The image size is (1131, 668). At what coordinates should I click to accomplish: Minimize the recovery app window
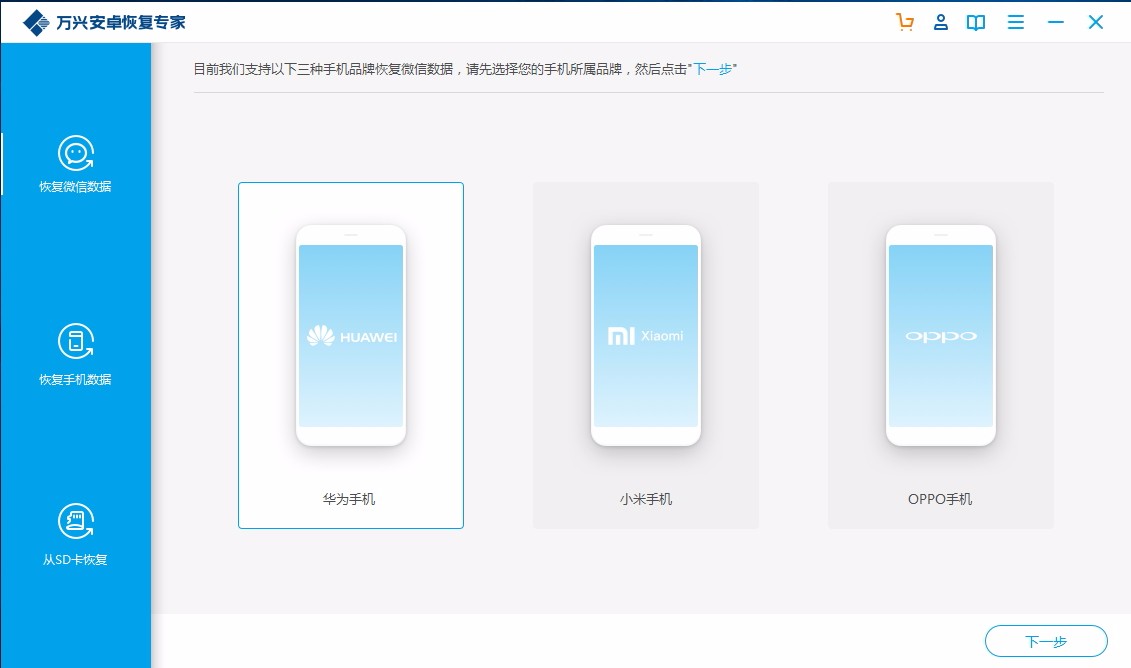point(1056,22)
